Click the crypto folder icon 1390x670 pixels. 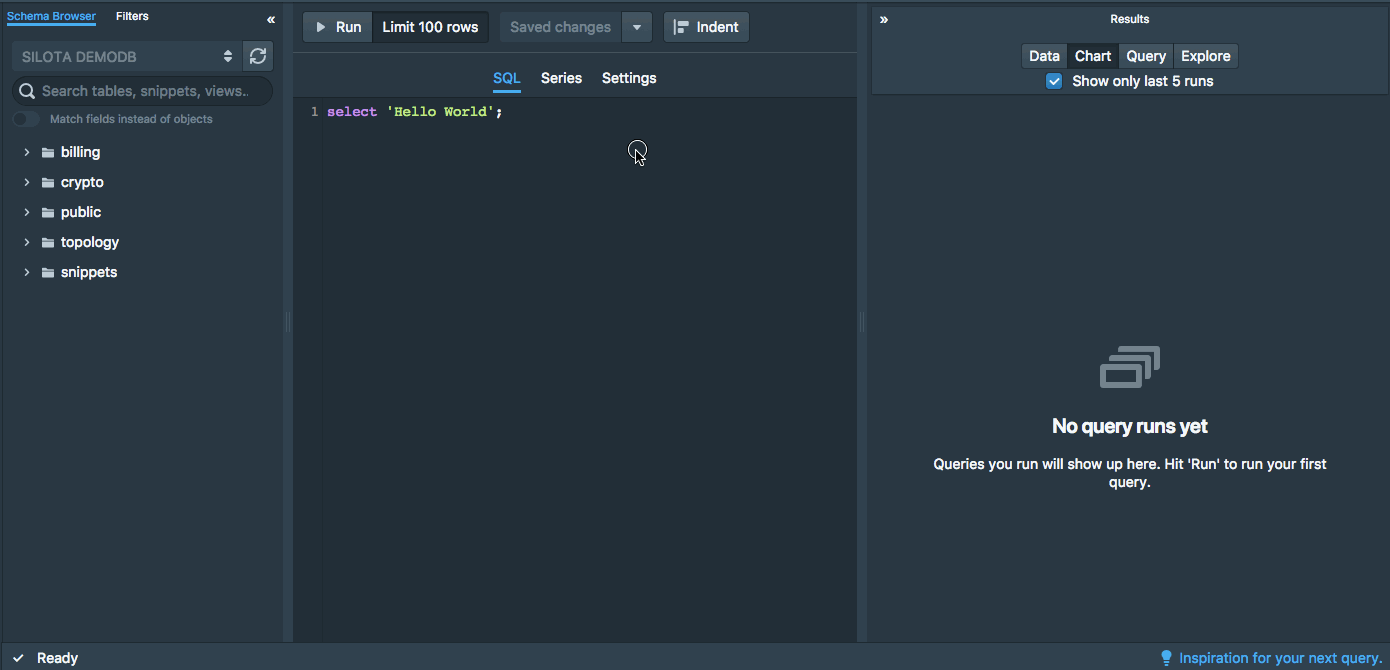click(x=48, y=183)
